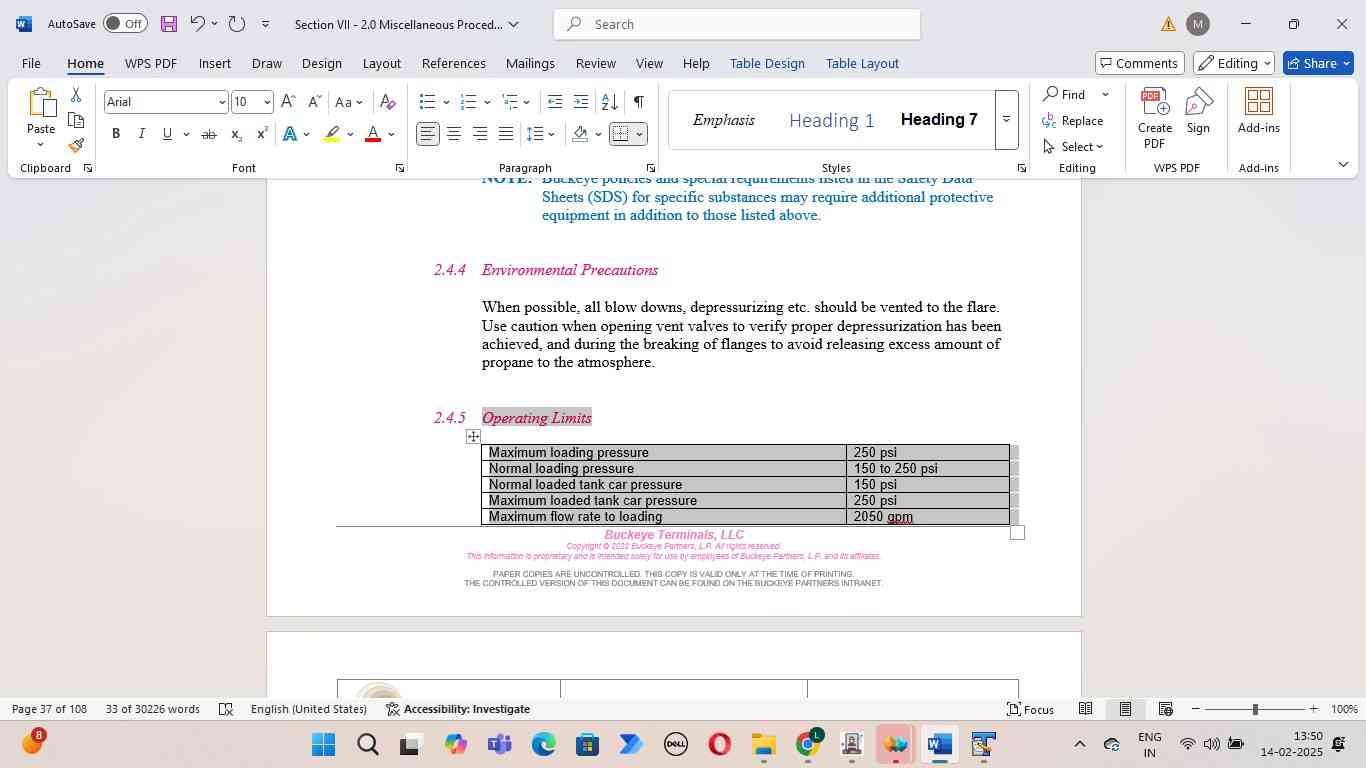This screenshot has width=1366, height=768.
Task: Toggle Italic formatting
Action: tap(141, 134)
